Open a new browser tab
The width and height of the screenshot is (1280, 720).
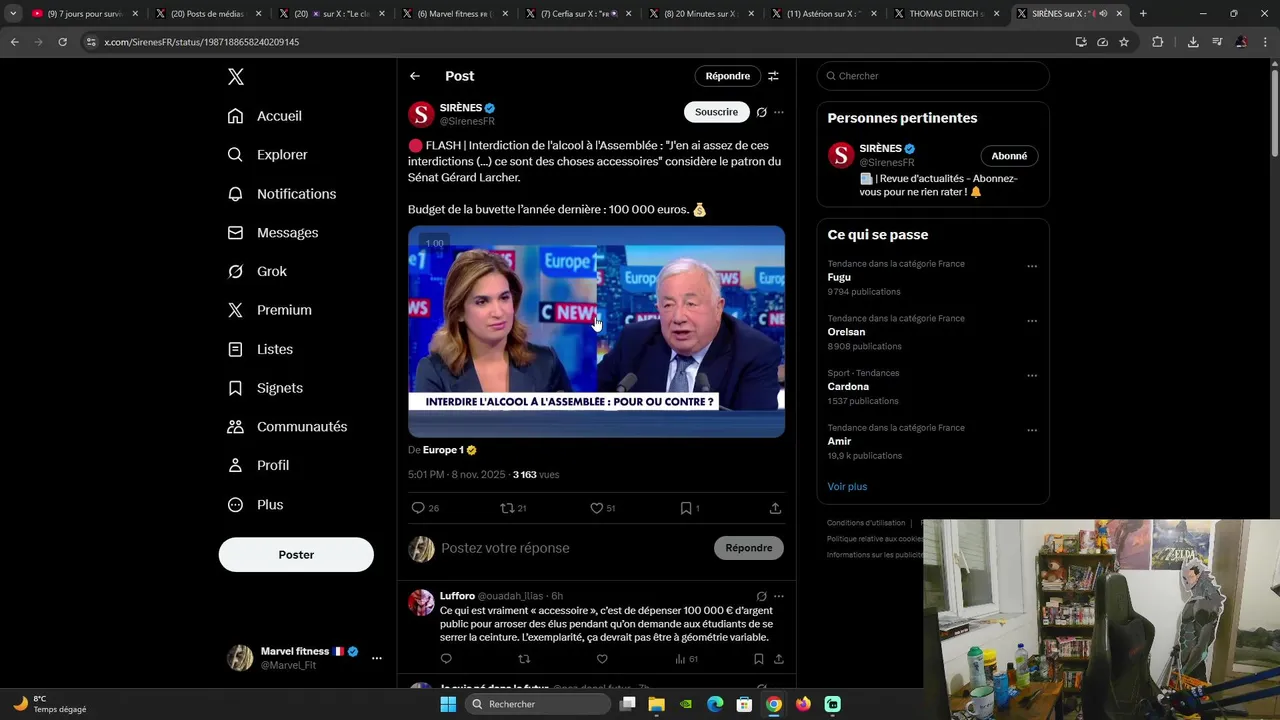click(x=1143, y=14)
